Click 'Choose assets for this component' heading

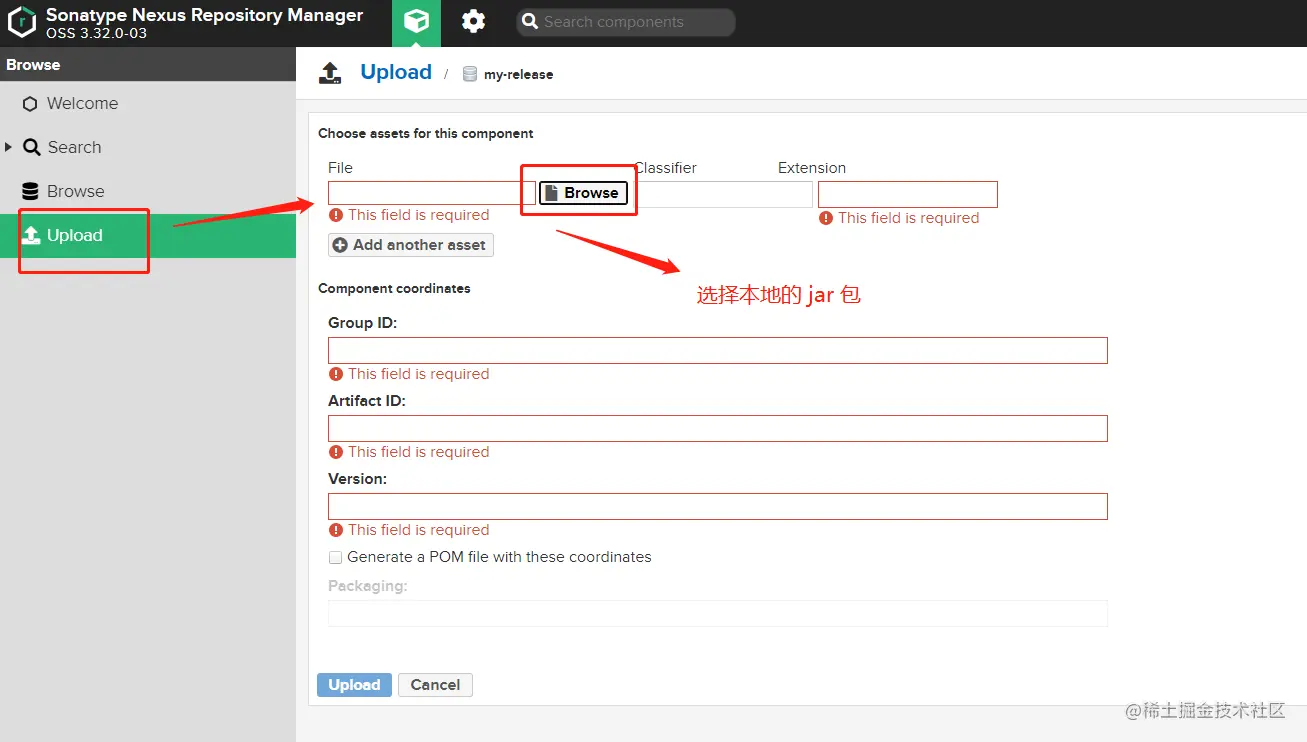(x=426, y=133)
